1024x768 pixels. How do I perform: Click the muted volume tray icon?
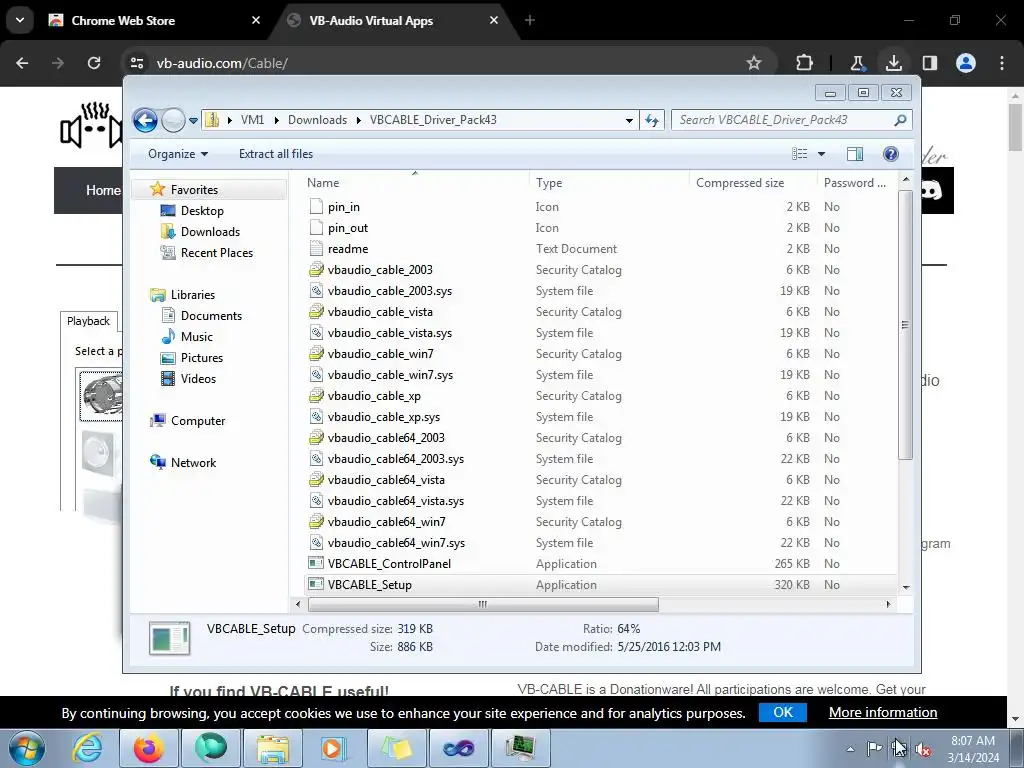[x=923, y=749]
